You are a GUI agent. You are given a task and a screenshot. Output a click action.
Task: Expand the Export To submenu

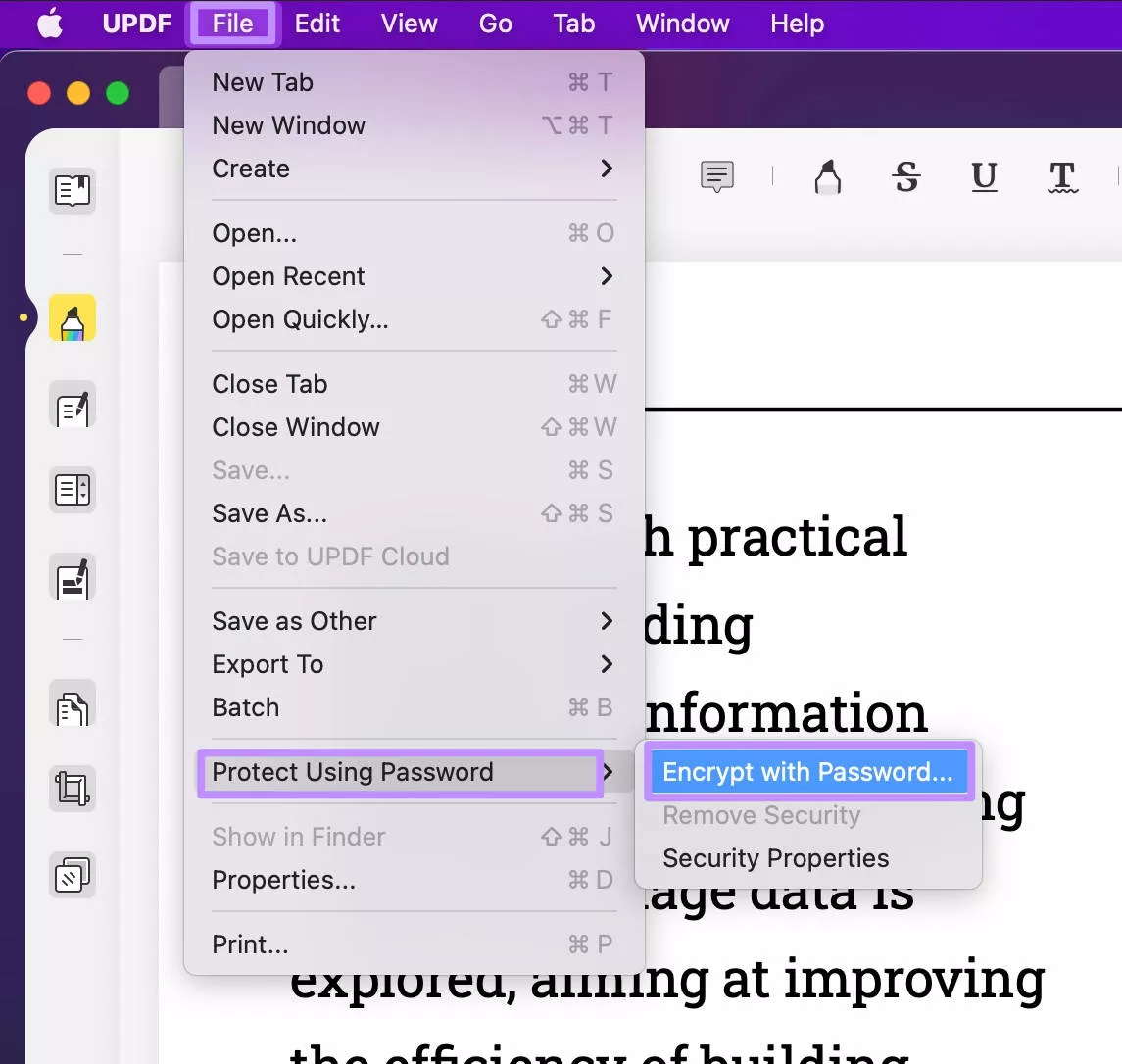(415, 664)
